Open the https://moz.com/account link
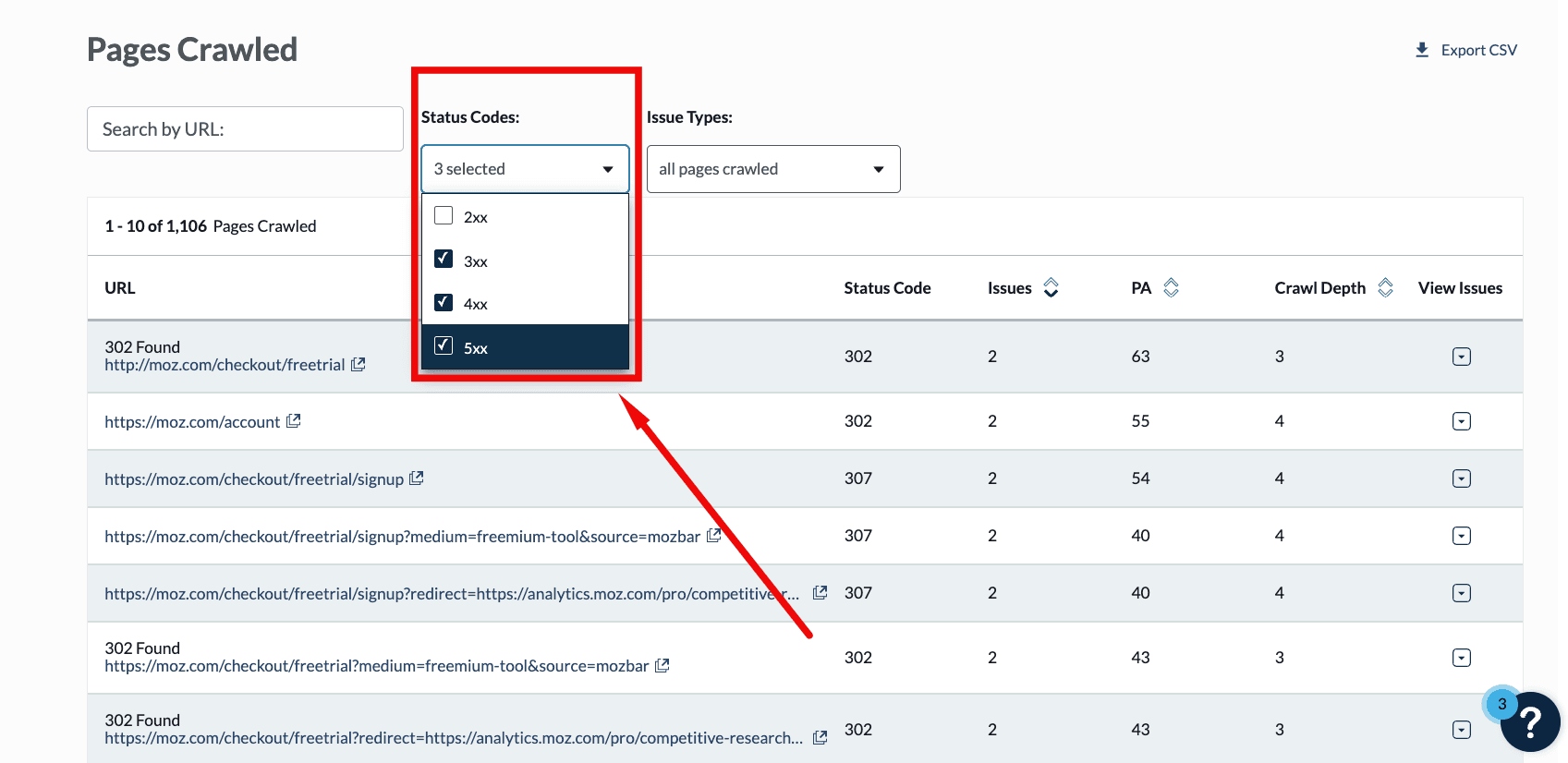 pos(192,422)
